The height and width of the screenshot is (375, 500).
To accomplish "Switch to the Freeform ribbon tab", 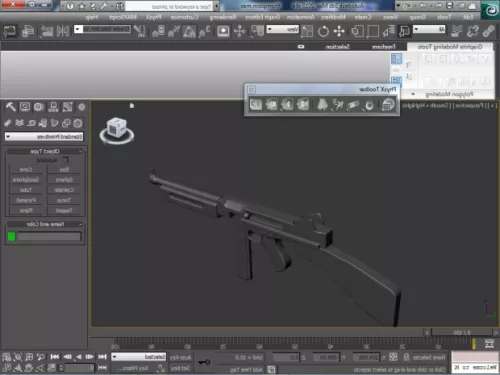I will click(383, 47).
